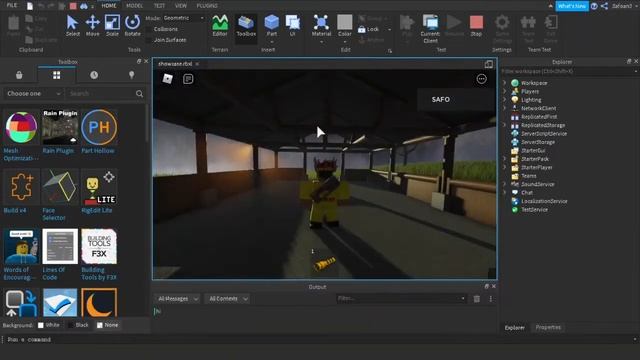Click the Color tool icon
Image resolution: width=640 pixels, height=360 pixels.
point(345,26)
